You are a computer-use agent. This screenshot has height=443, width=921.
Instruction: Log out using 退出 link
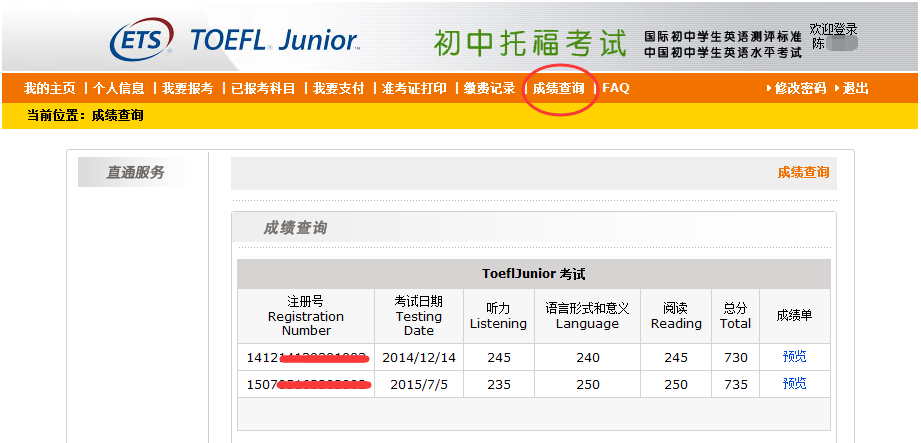pyautogui.click(x=855, y=88)
